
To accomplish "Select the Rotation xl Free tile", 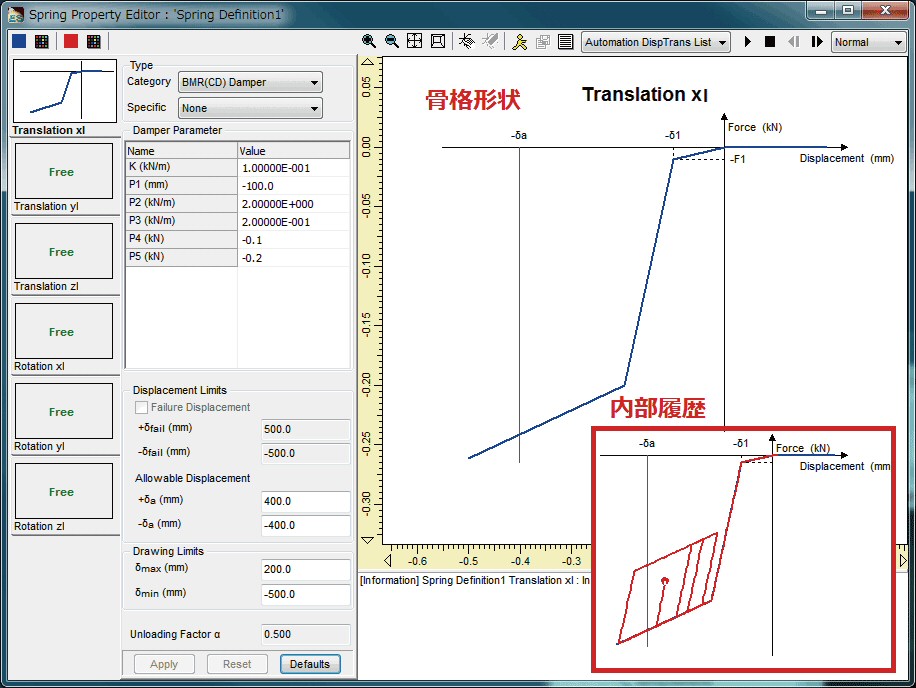I will pyautogui.click(x=64, y=331).
